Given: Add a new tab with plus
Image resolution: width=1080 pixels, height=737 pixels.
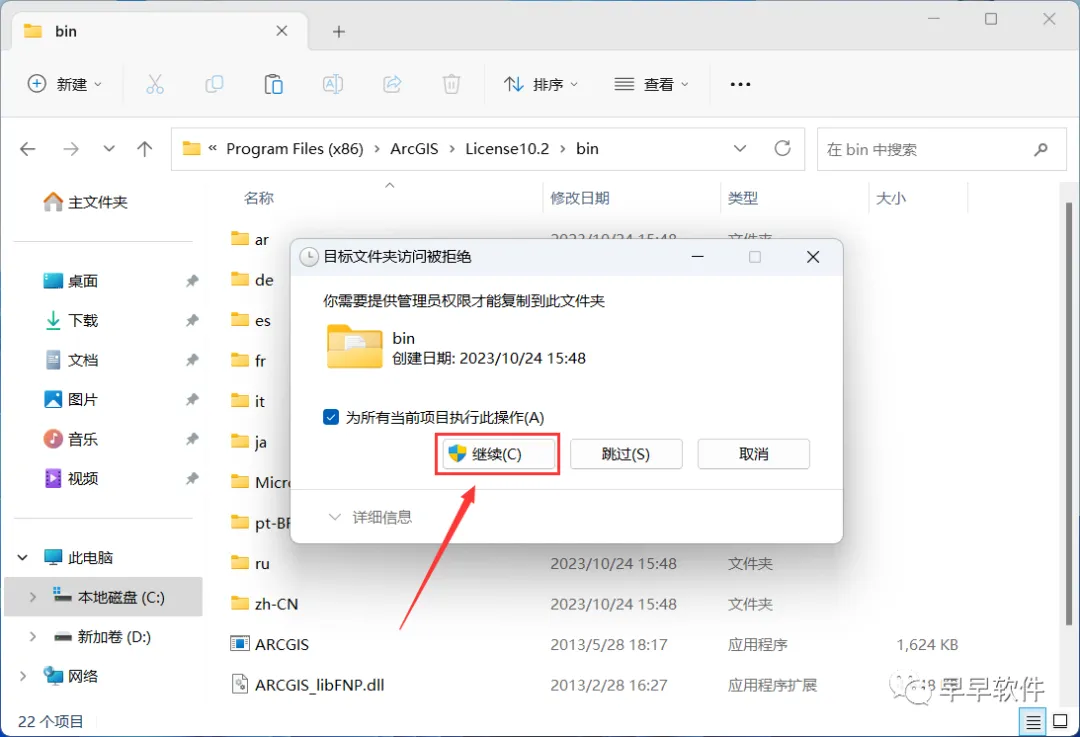Looking at the screenshot, I should 338,32.
